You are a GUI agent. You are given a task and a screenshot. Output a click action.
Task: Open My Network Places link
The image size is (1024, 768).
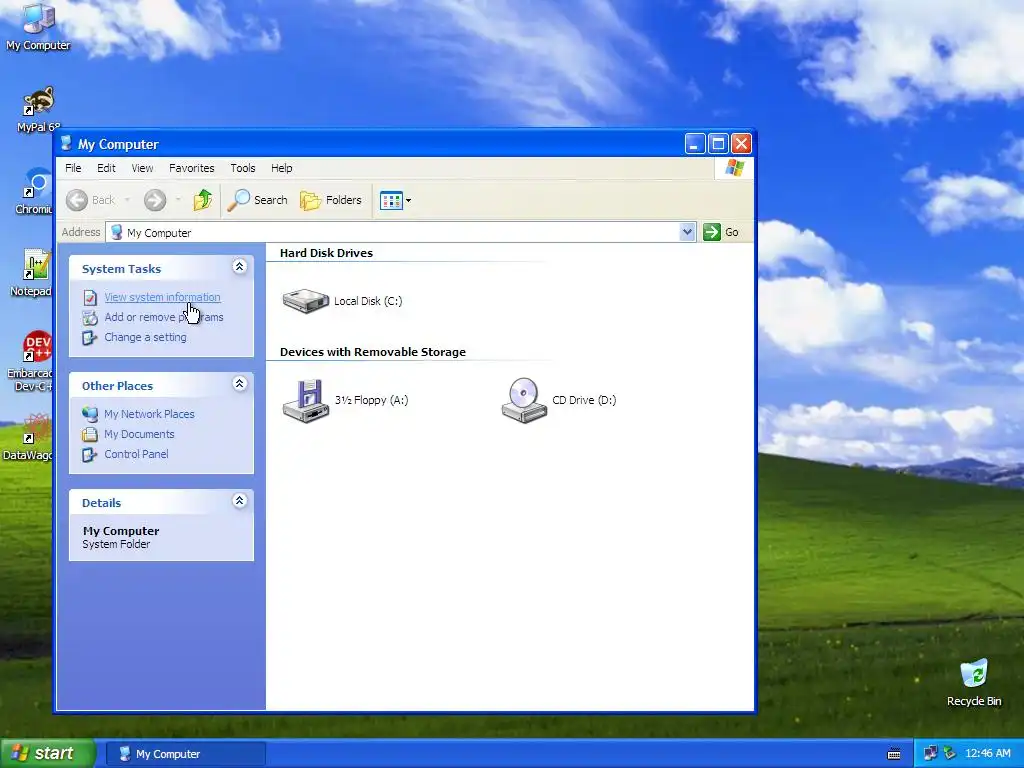point(150,414)
